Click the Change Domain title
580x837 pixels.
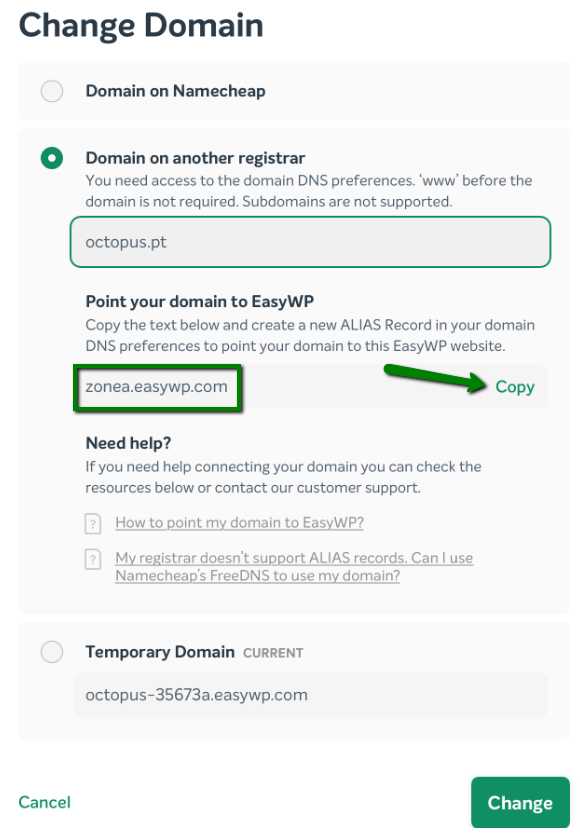tap(141, 26)
